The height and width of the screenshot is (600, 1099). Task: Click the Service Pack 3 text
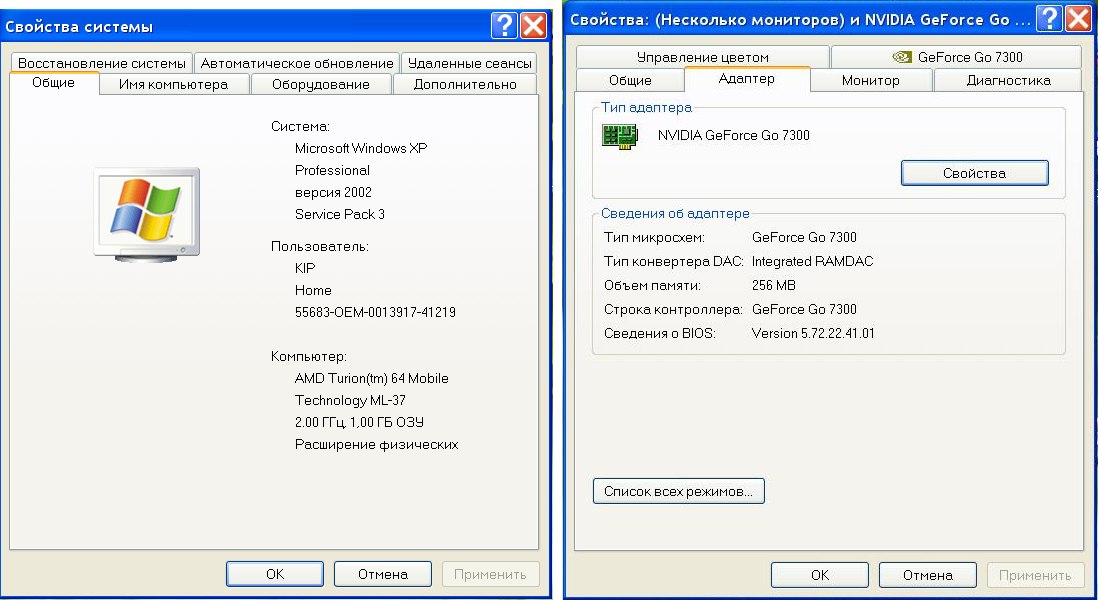pos(340,214)
